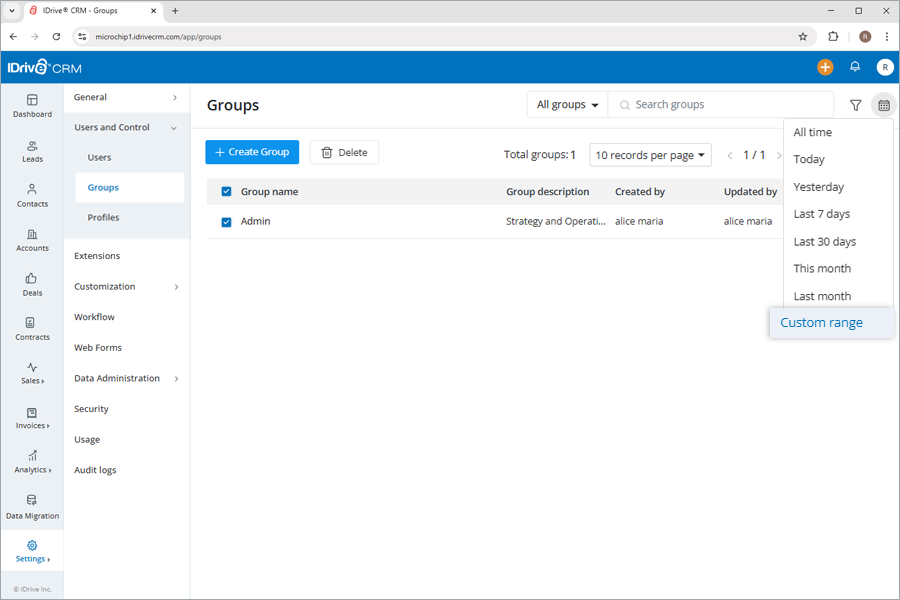This screenshot has width=900, height=600.
Task: Open the Dashboard from the sidebar
Action: pyautogui.click(x=32, y=104)
